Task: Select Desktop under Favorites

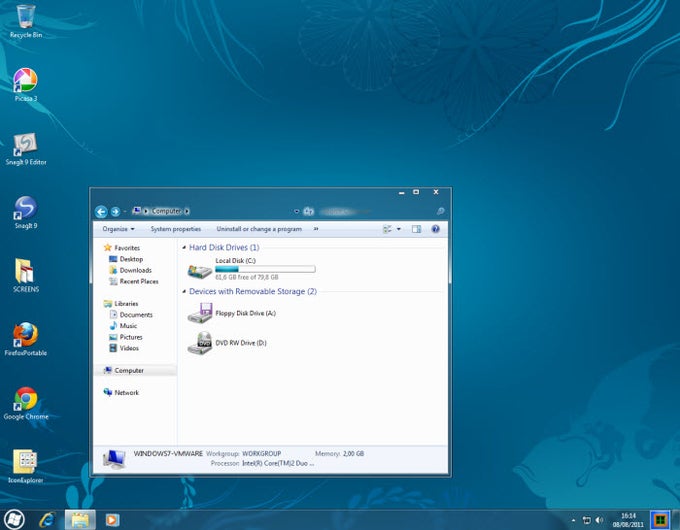Action: tap(131, 259)
